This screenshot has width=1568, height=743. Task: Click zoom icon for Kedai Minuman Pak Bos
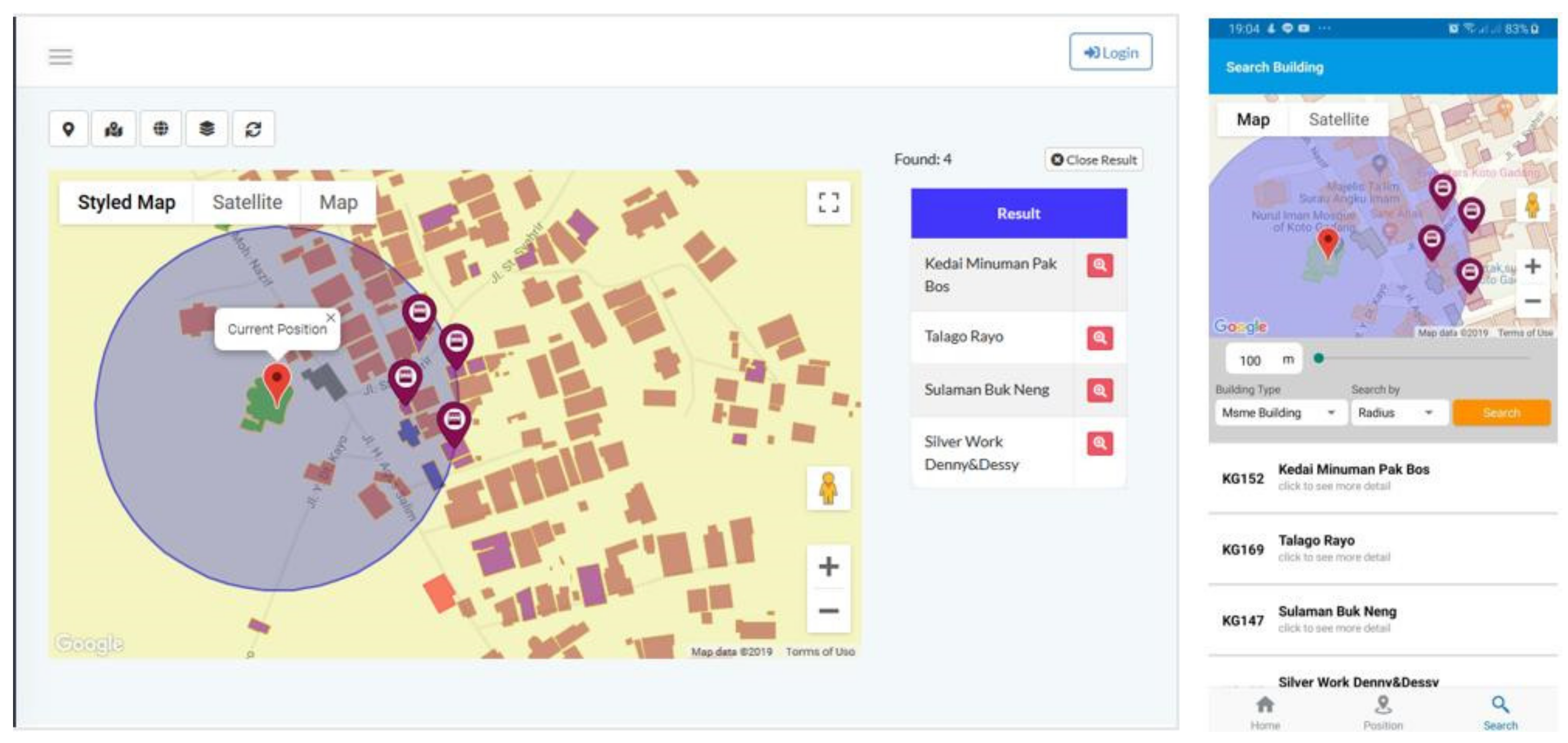coord(1099,266)
